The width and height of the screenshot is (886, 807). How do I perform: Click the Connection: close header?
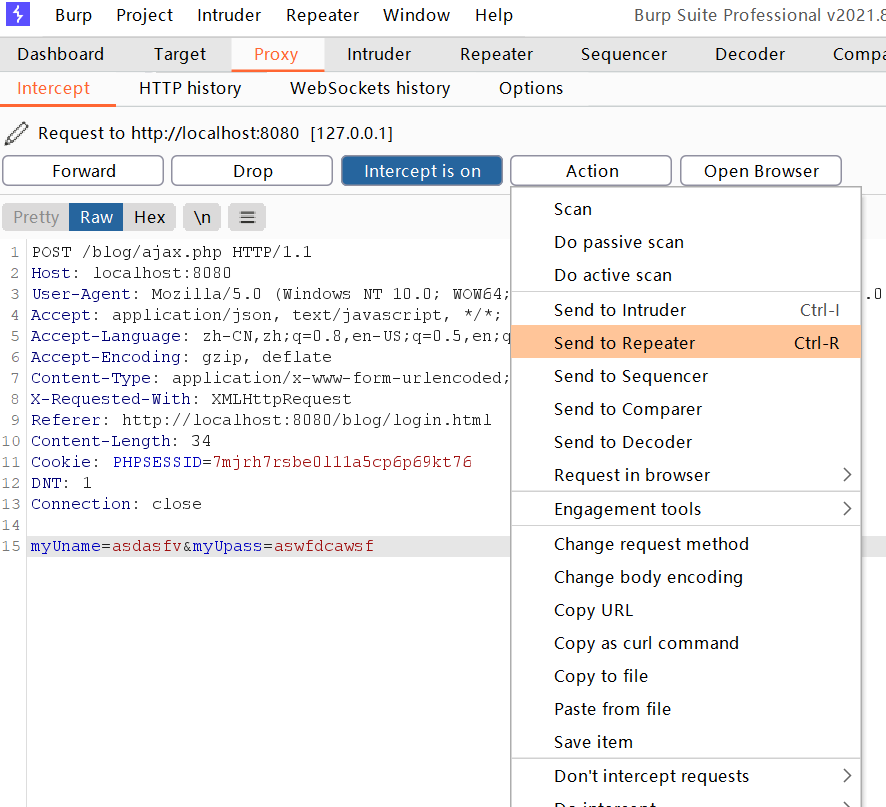[x=116, y=504]
